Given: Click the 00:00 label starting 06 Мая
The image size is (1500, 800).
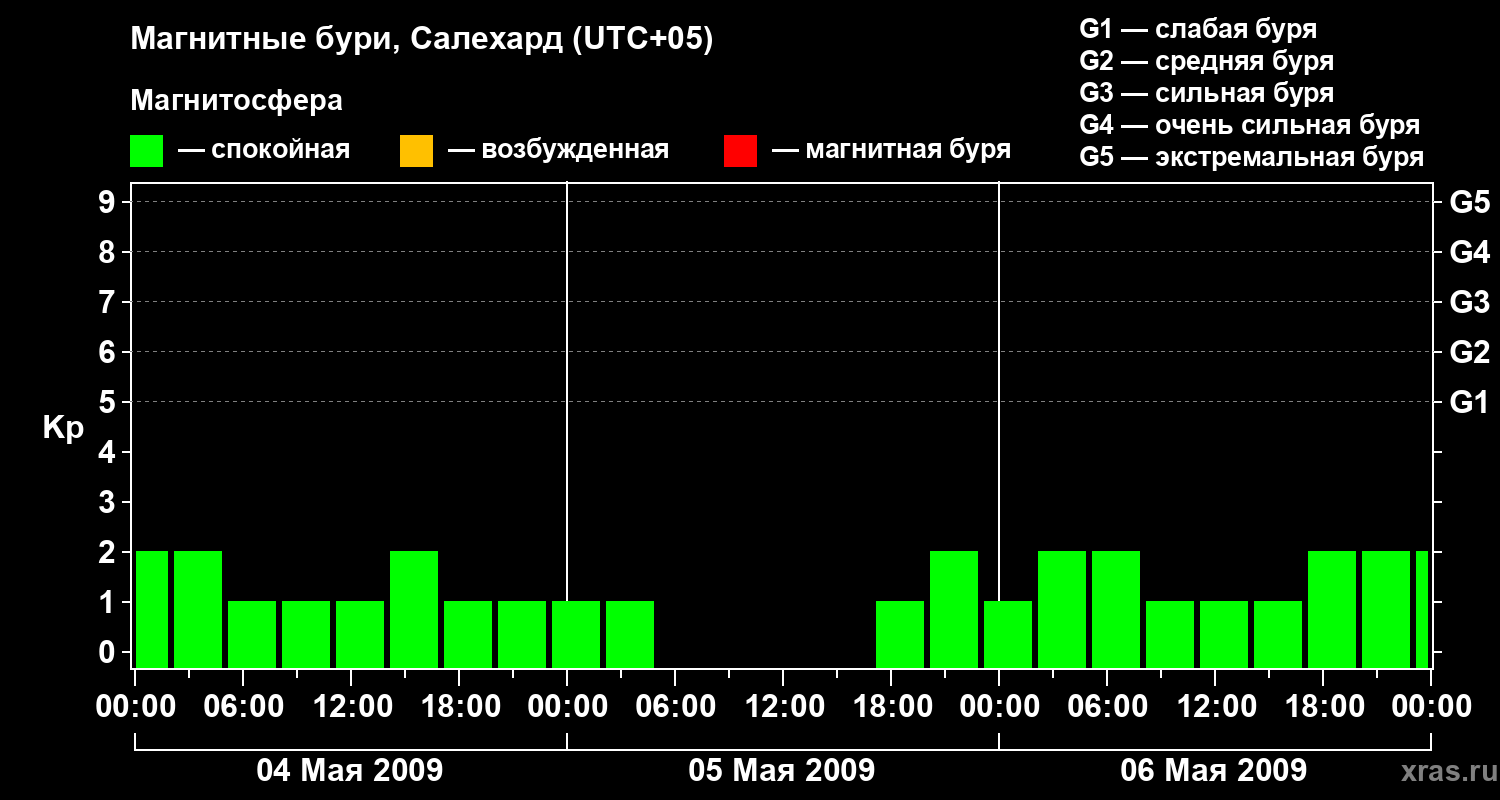Looking at the screenshot, I should click(999, 707).
